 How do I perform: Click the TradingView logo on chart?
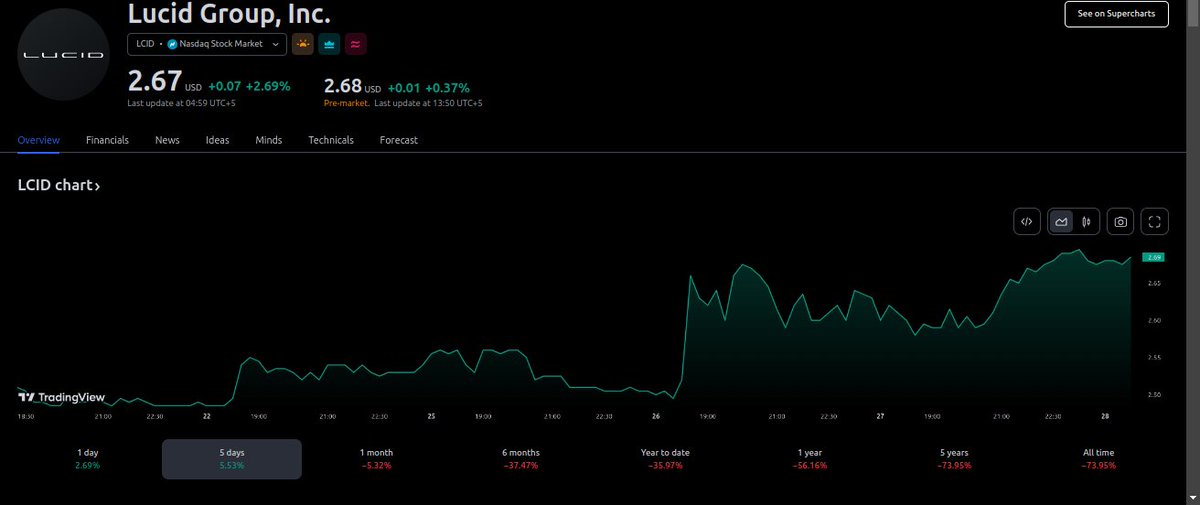[61, 396]
